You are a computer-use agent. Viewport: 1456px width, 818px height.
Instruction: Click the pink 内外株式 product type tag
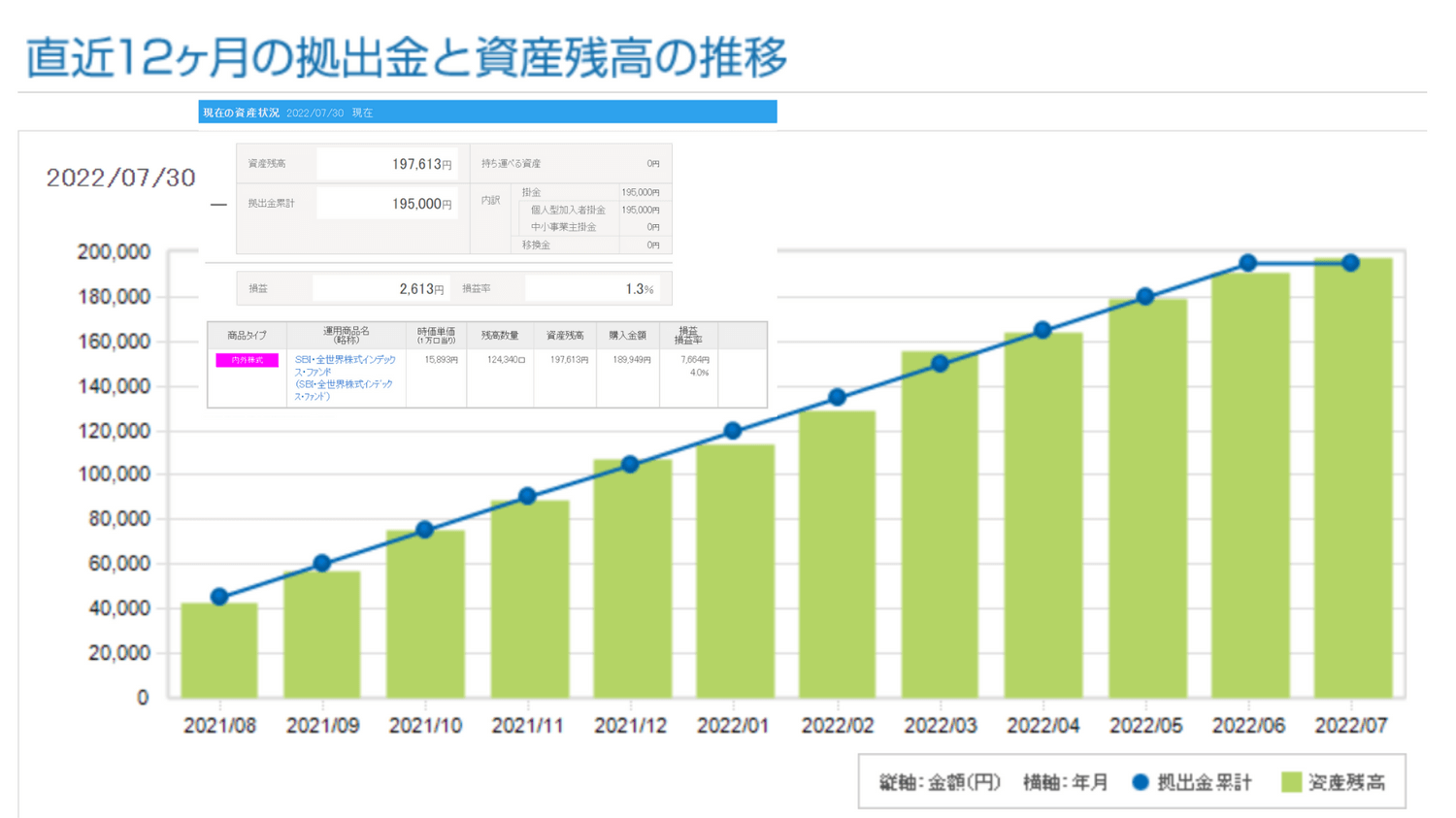coord(248,360)
